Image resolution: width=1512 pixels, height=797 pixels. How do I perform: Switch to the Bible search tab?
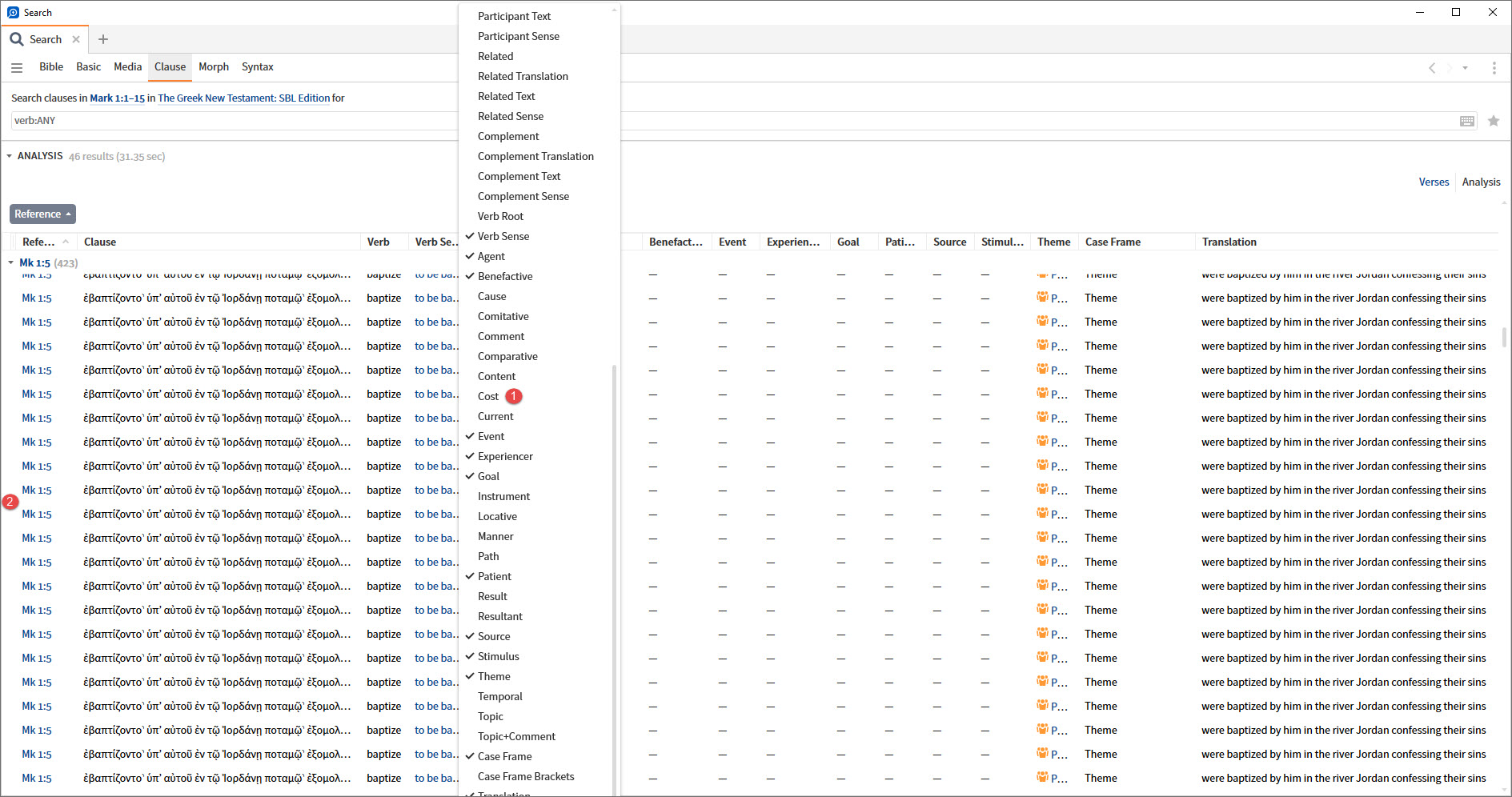(51, 67)
